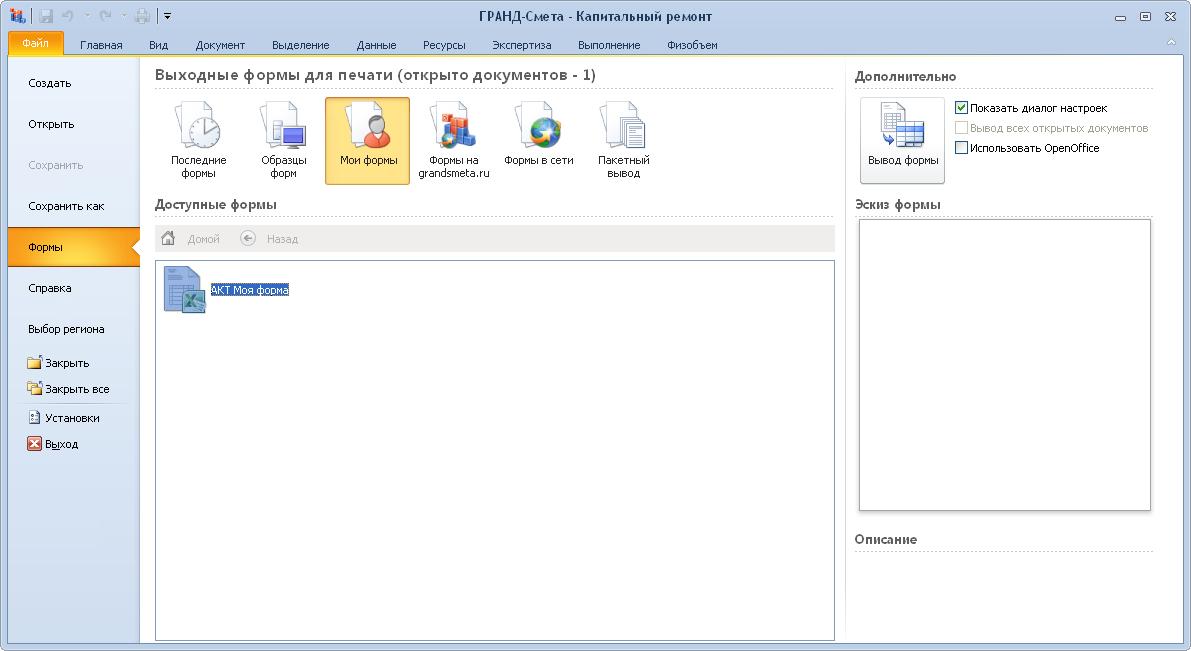Viewport: 1191px width, 651px height.
Task: Select the Мои формы category
Action: pos(368,141)
